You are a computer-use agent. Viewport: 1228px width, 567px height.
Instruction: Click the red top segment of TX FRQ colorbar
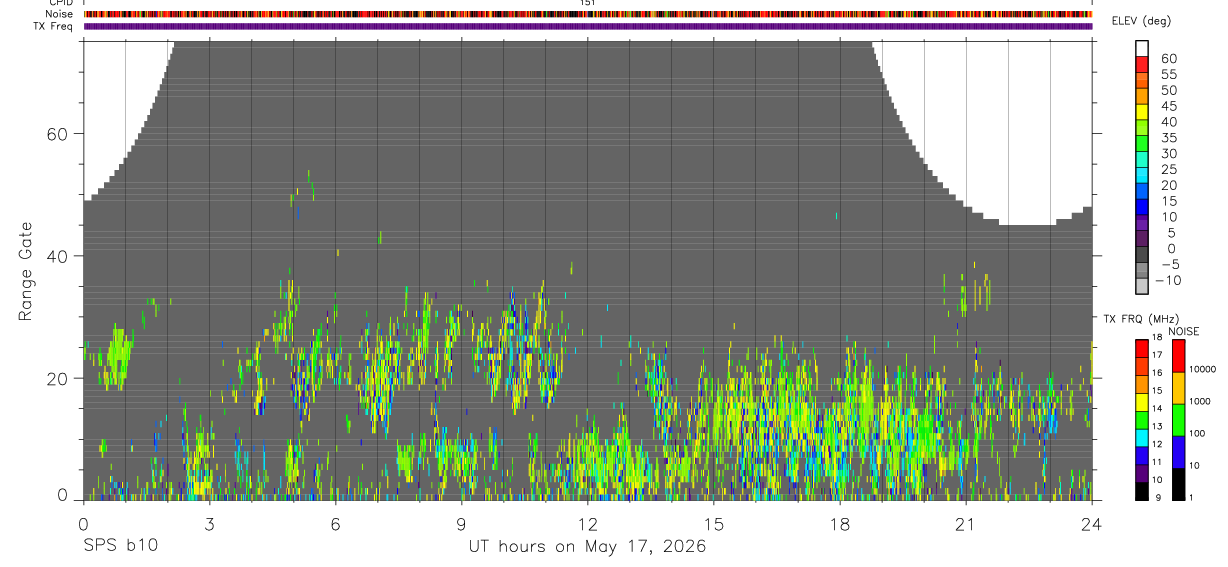pos(1142,348)
